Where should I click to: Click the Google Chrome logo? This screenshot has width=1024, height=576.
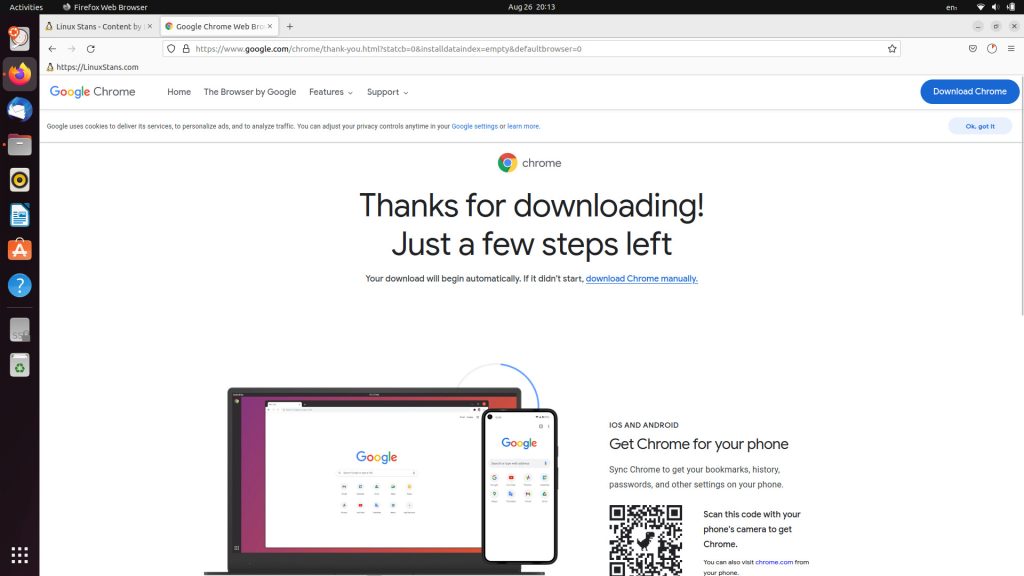[x=93, y=92]
